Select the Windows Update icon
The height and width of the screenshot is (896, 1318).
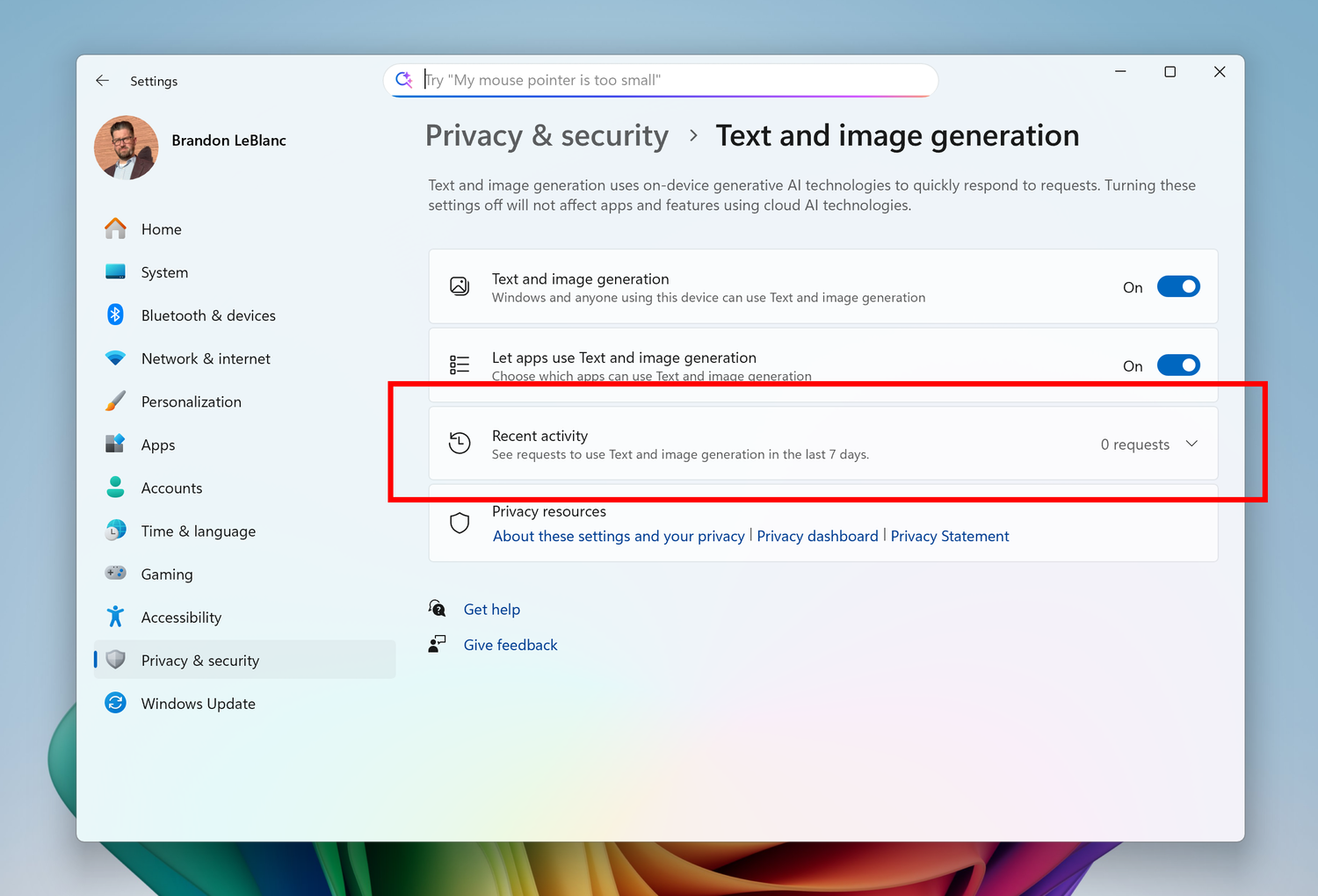click(115, 703)
